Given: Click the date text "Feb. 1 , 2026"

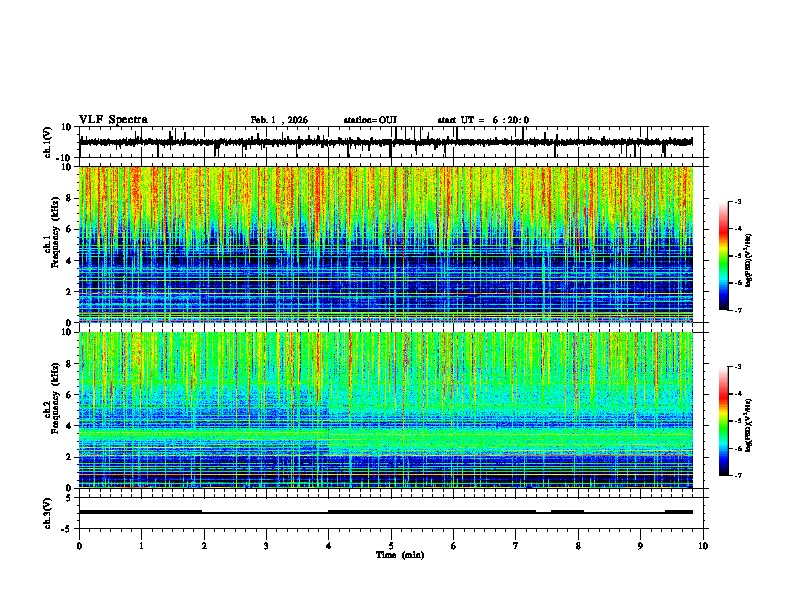Looking at the screenshot, I should [279, 120].
